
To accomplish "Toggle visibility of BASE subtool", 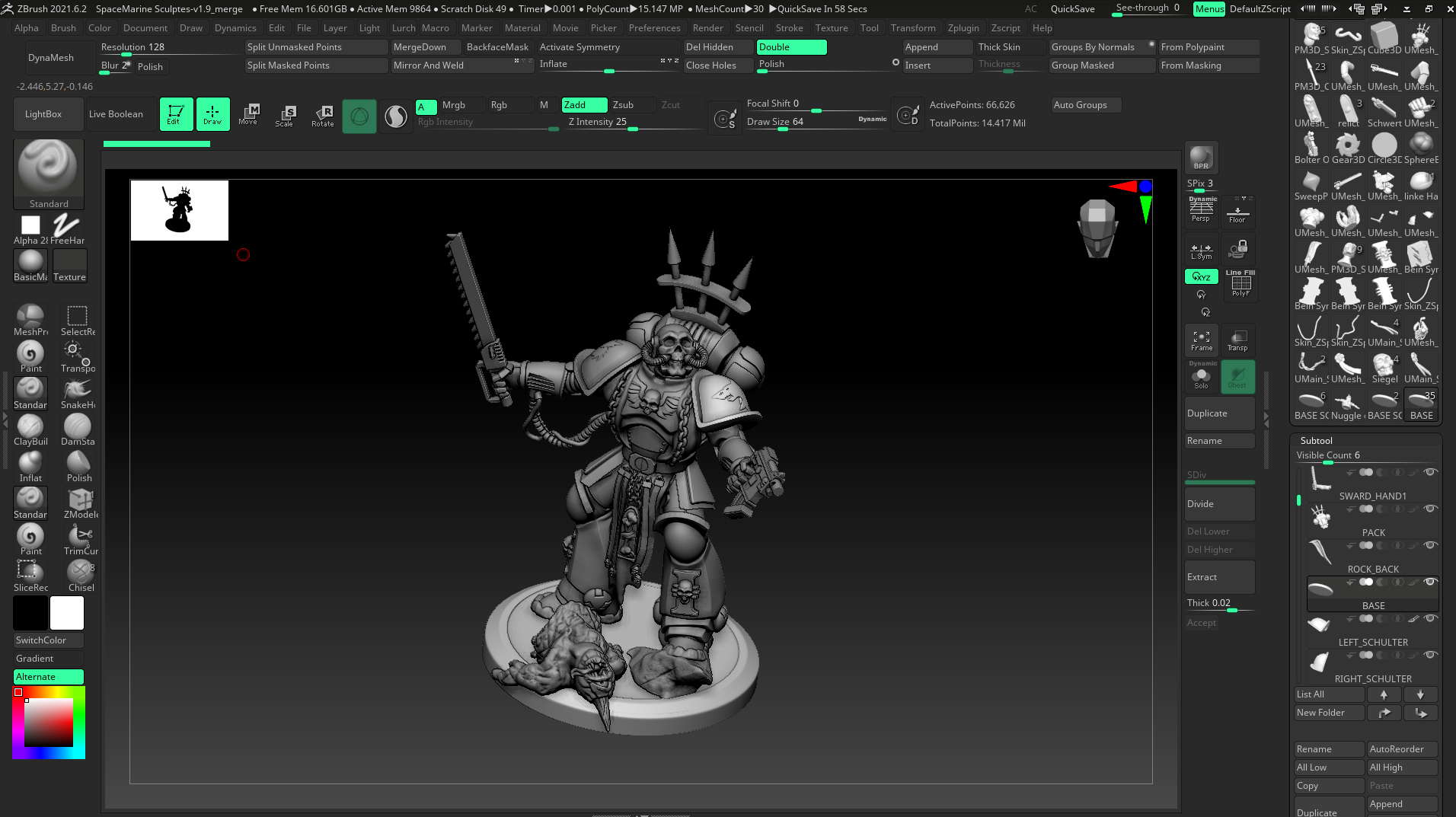I will pos(1430,582).
